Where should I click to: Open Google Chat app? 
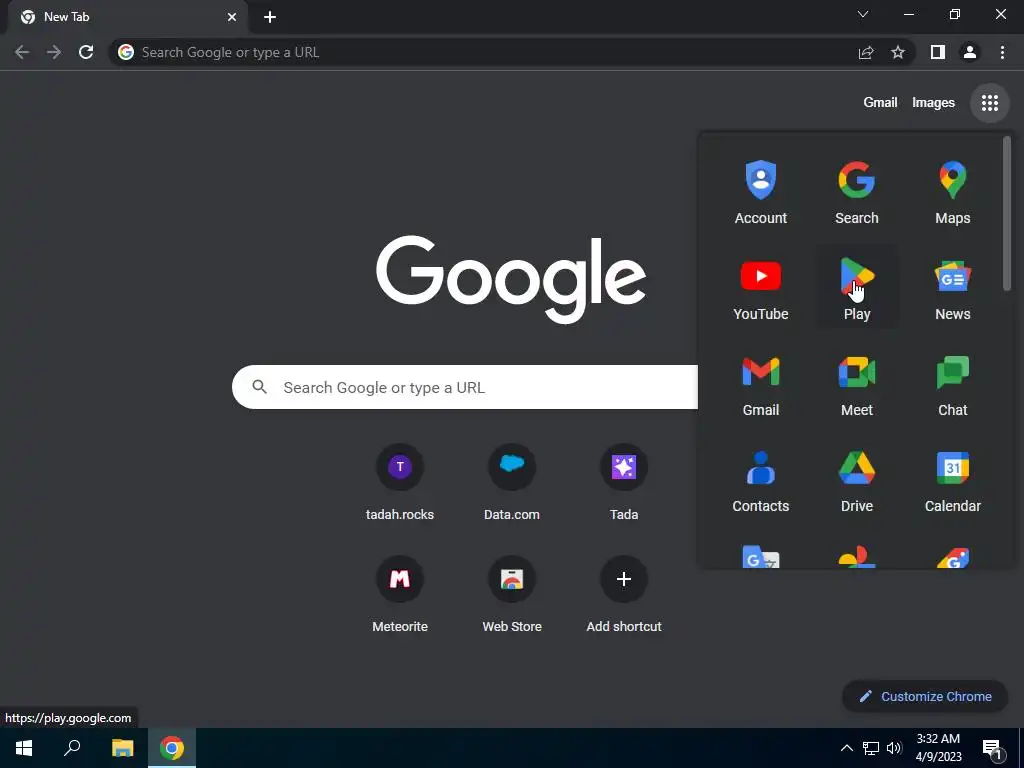click(x=952, y=385)
